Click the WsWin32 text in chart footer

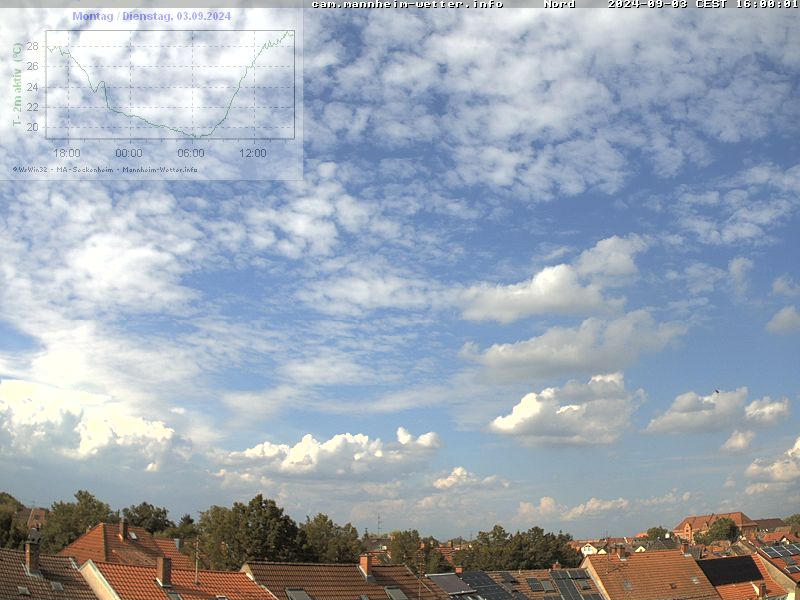pyautogui.click(x=32, y=169)
